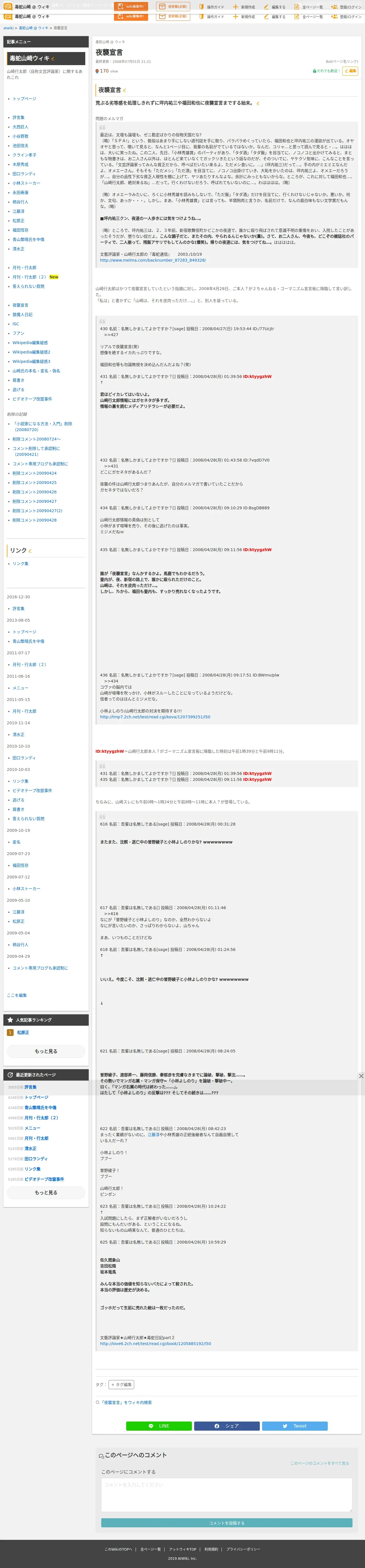Click the 170 view counter icon
Image resolution: width=365 pixels, height=1568 pixels.
coord(97,71)
